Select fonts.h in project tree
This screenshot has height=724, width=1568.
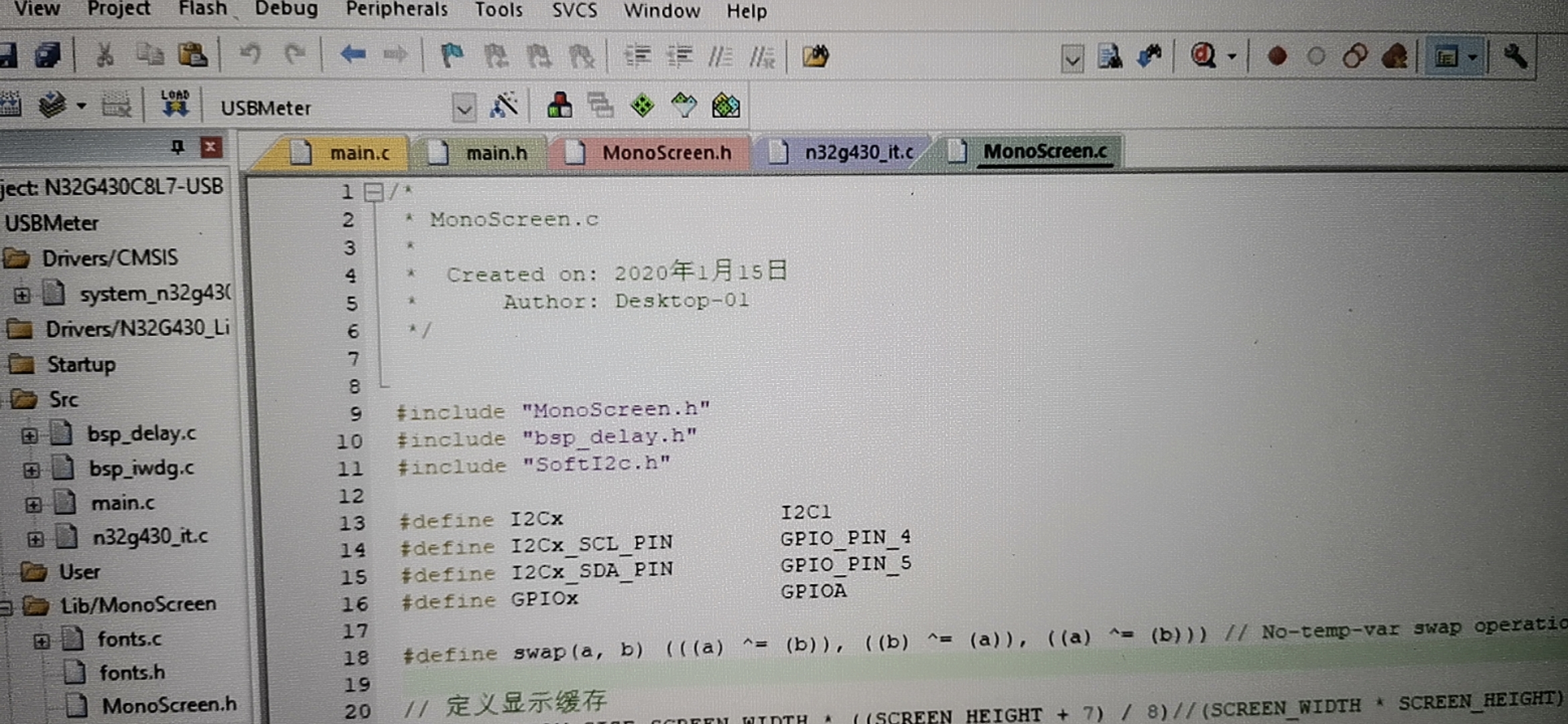click(132, 672)
